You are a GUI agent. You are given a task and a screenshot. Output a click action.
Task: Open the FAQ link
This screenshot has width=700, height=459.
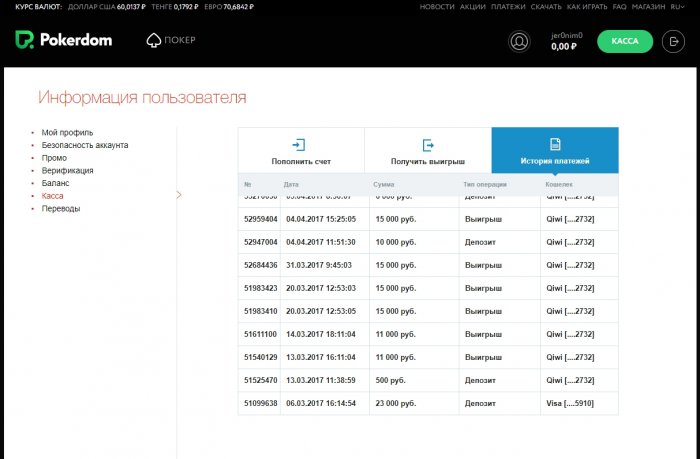click(x=619, y=6)
